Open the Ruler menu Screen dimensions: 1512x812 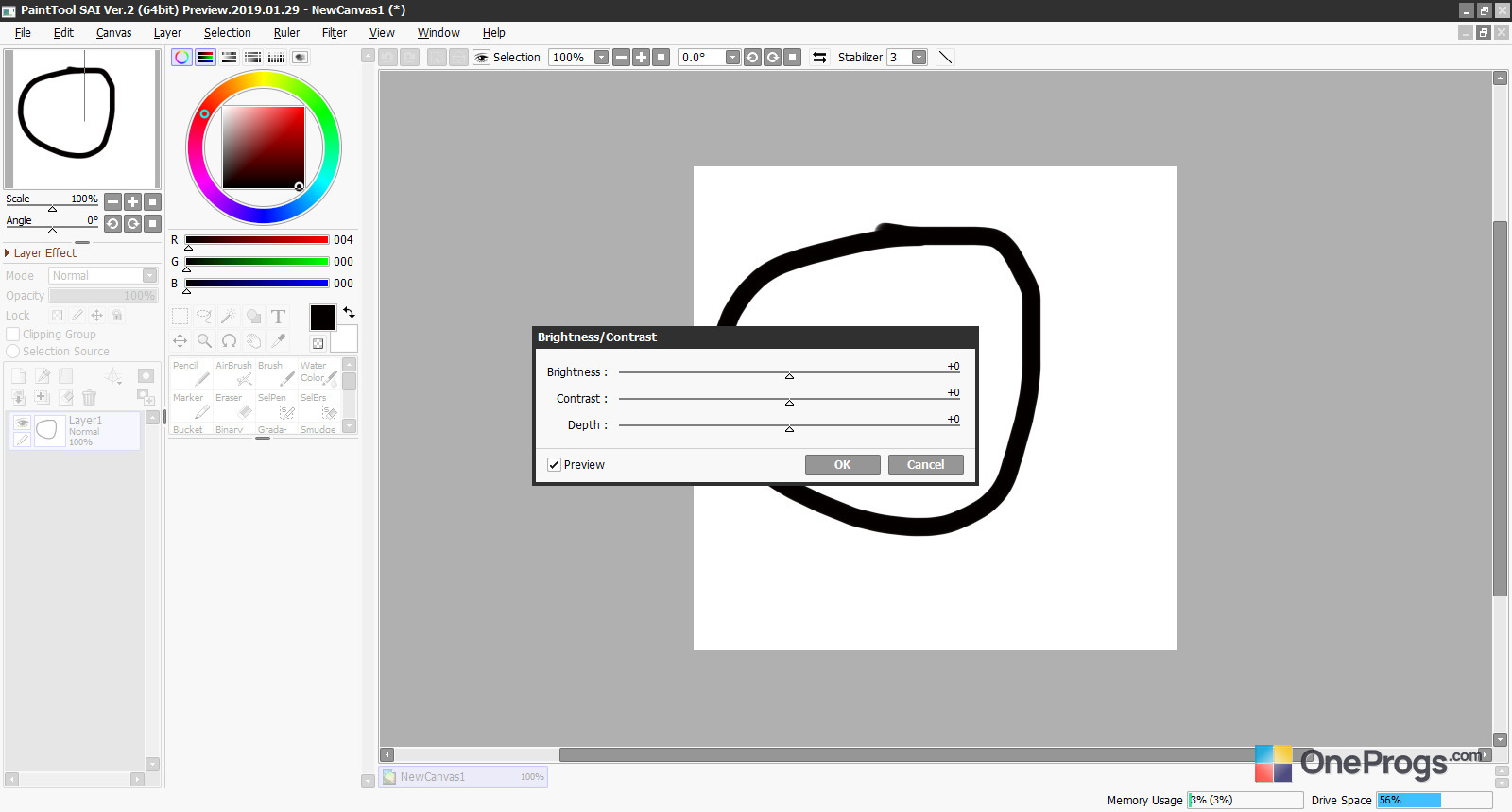pyautogui.click(x=286, y=33)
